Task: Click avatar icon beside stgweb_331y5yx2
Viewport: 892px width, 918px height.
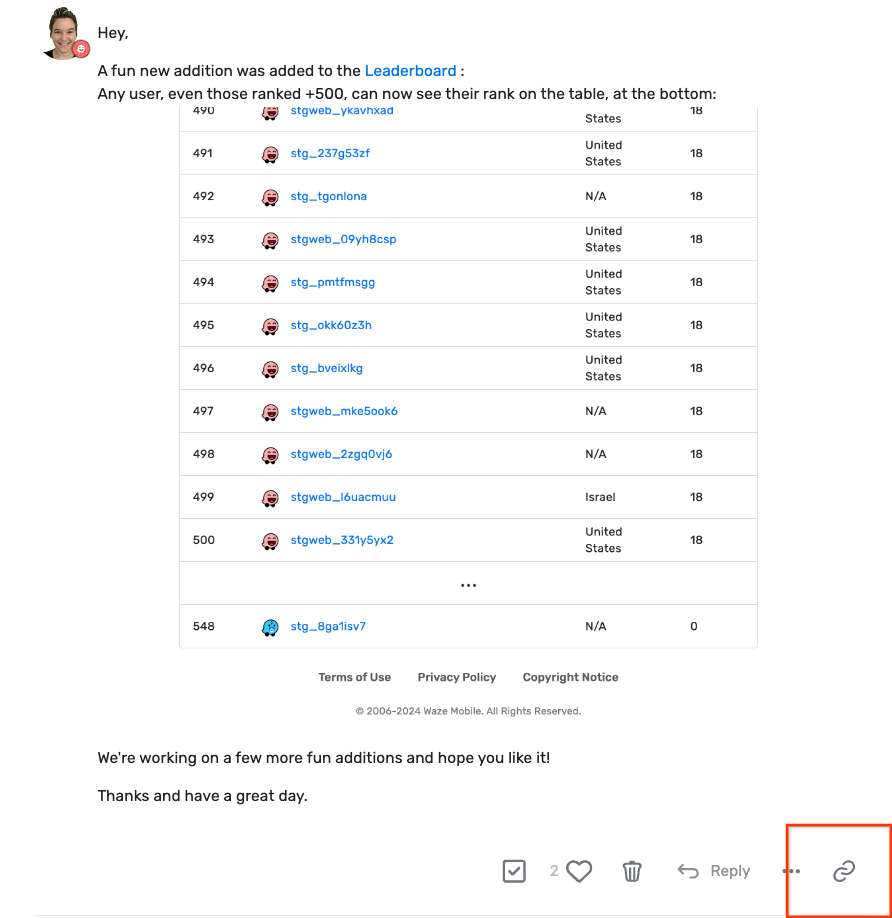Action: point(270,541)
